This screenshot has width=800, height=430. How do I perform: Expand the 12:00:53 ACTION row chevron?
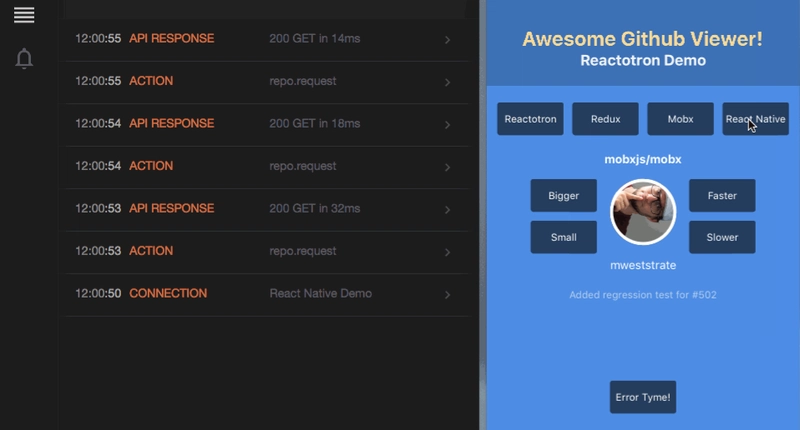click(447, 252)
